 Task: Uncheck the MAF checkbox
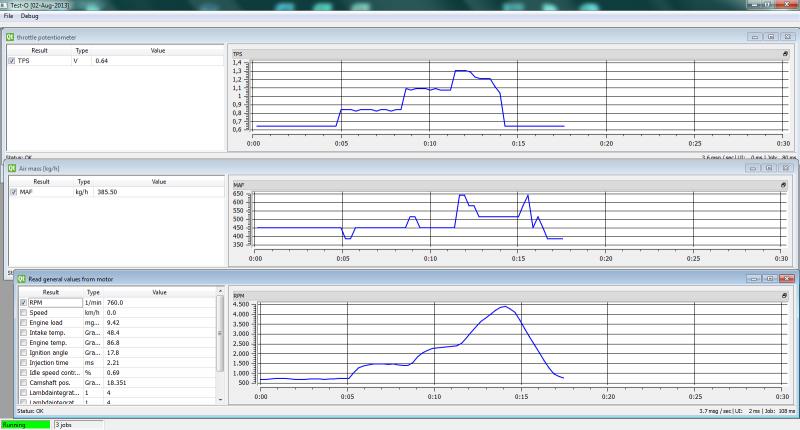12,192
